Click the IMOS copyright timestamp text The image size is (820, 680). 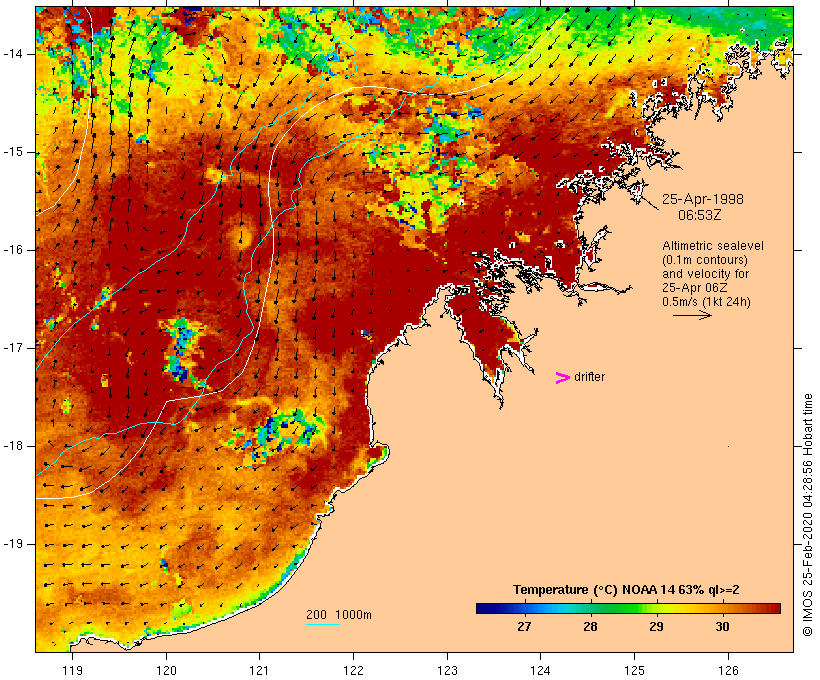(x=807, y=515)
